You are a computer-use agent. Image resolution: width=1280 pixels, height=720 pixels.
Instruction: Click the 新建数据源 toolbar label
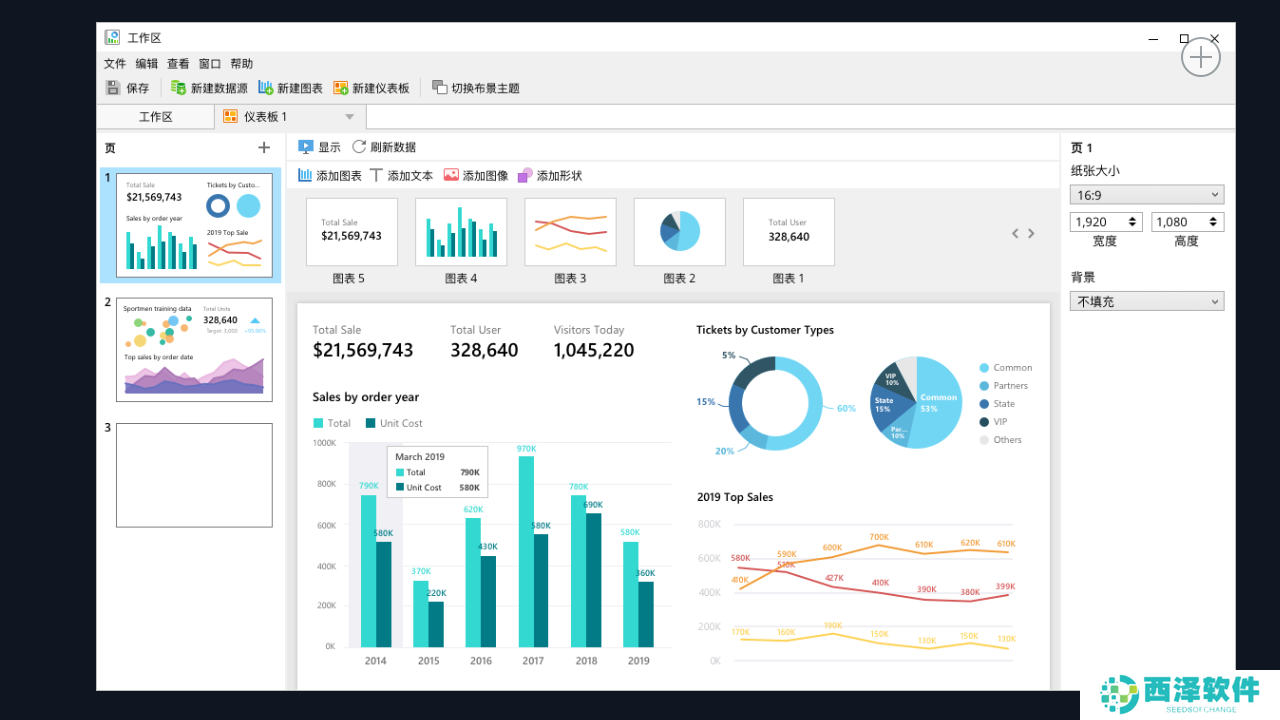pyautogui.click(x=219, y=88)
